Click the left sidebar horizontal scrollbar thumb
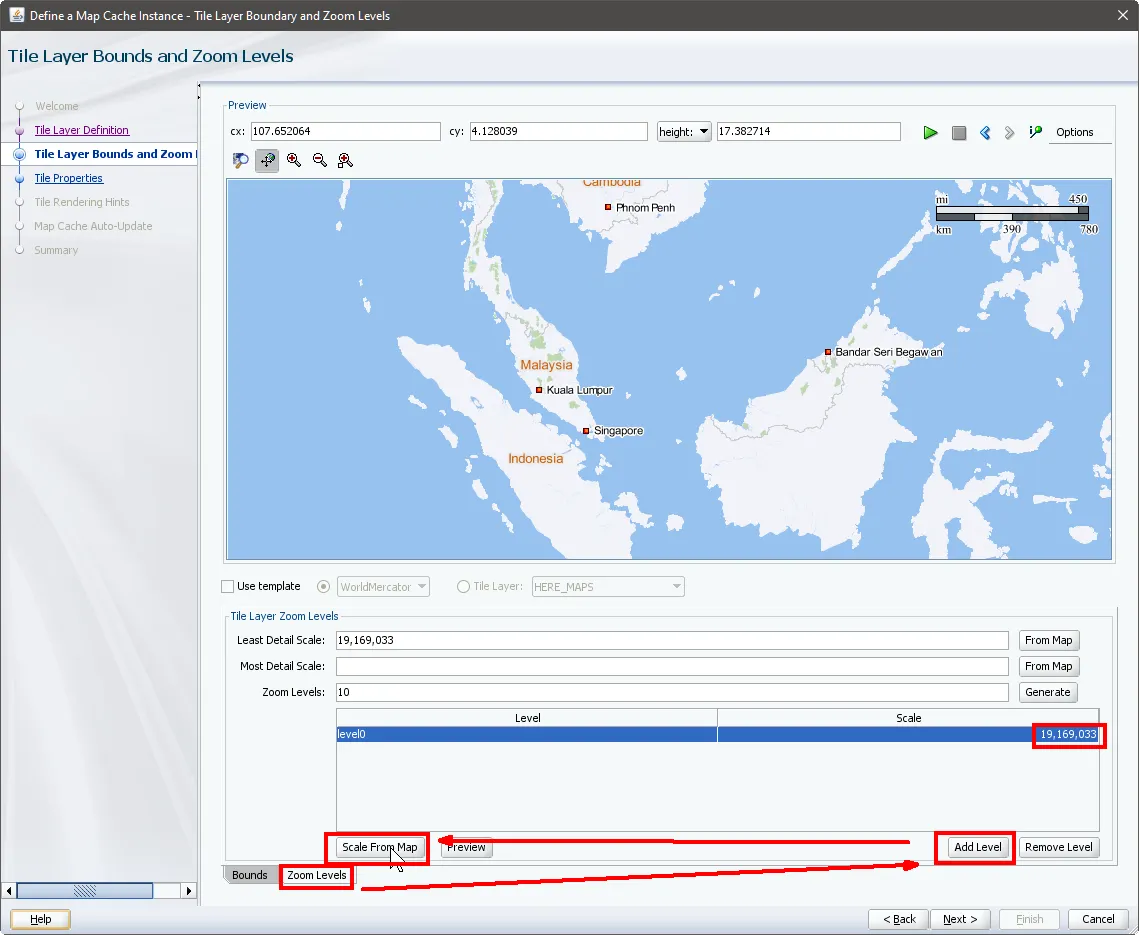 [x=84, y=890]
